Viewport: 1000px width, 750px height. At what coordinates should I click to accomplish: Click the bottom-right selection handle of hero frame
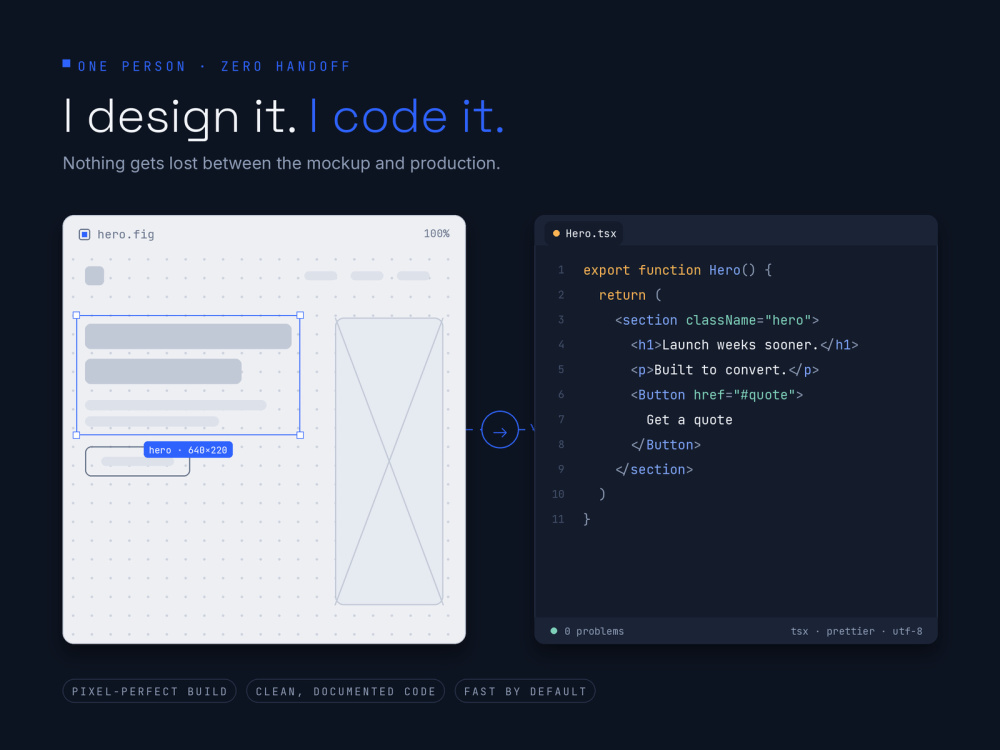(300, 435)
